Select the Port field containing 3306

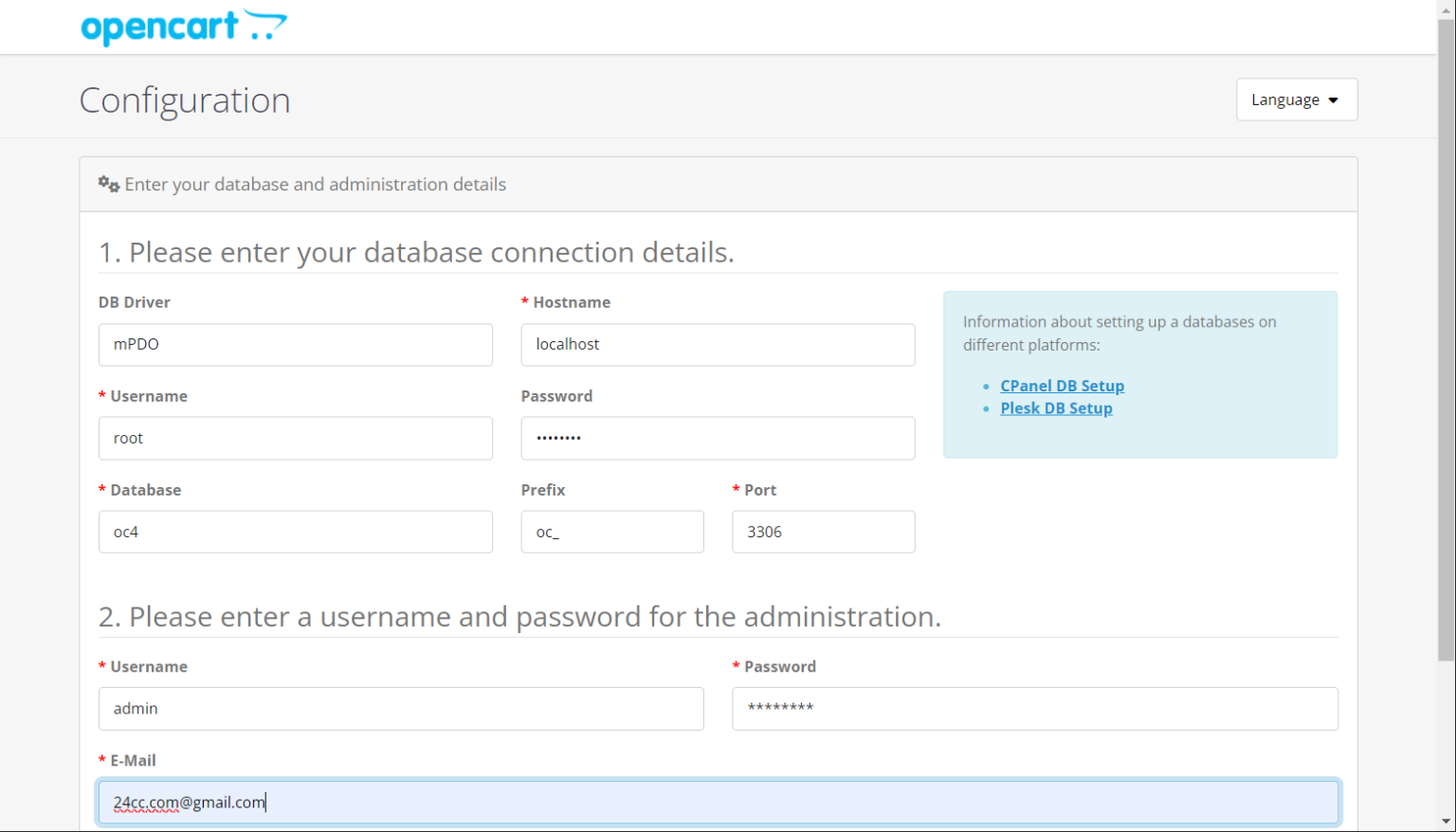coord(823,532)
